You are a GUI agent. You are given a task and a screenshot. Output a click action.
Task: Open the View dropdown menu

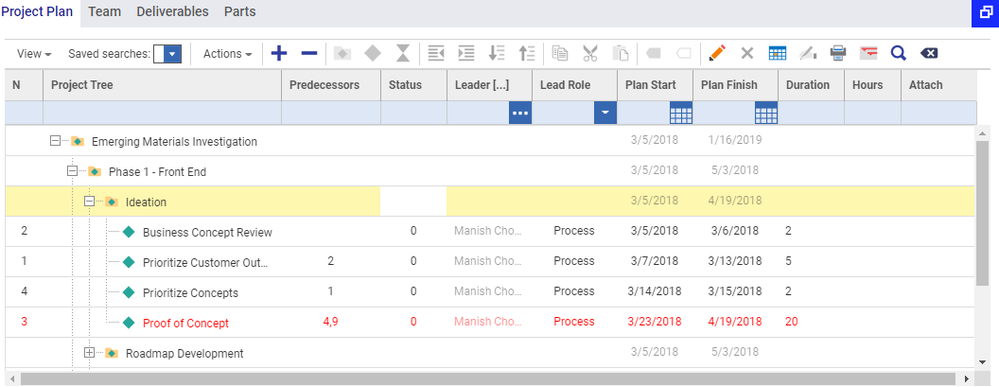click(34, 54)
